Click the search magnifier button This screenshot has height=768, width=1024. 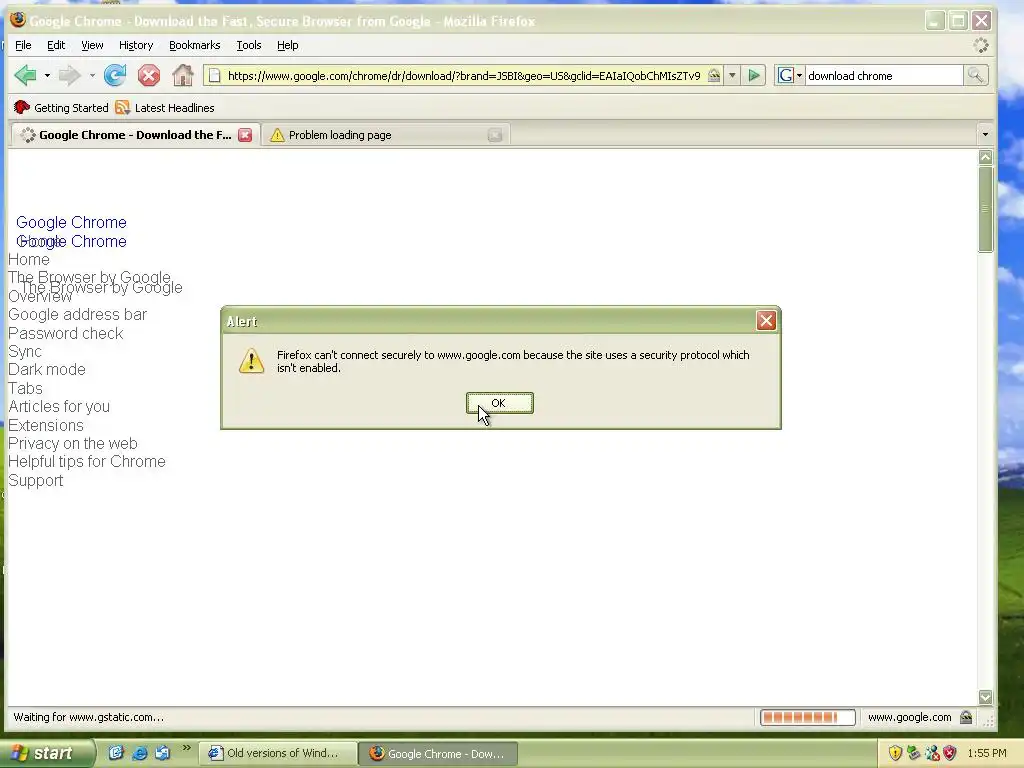(x=975, y=76)
